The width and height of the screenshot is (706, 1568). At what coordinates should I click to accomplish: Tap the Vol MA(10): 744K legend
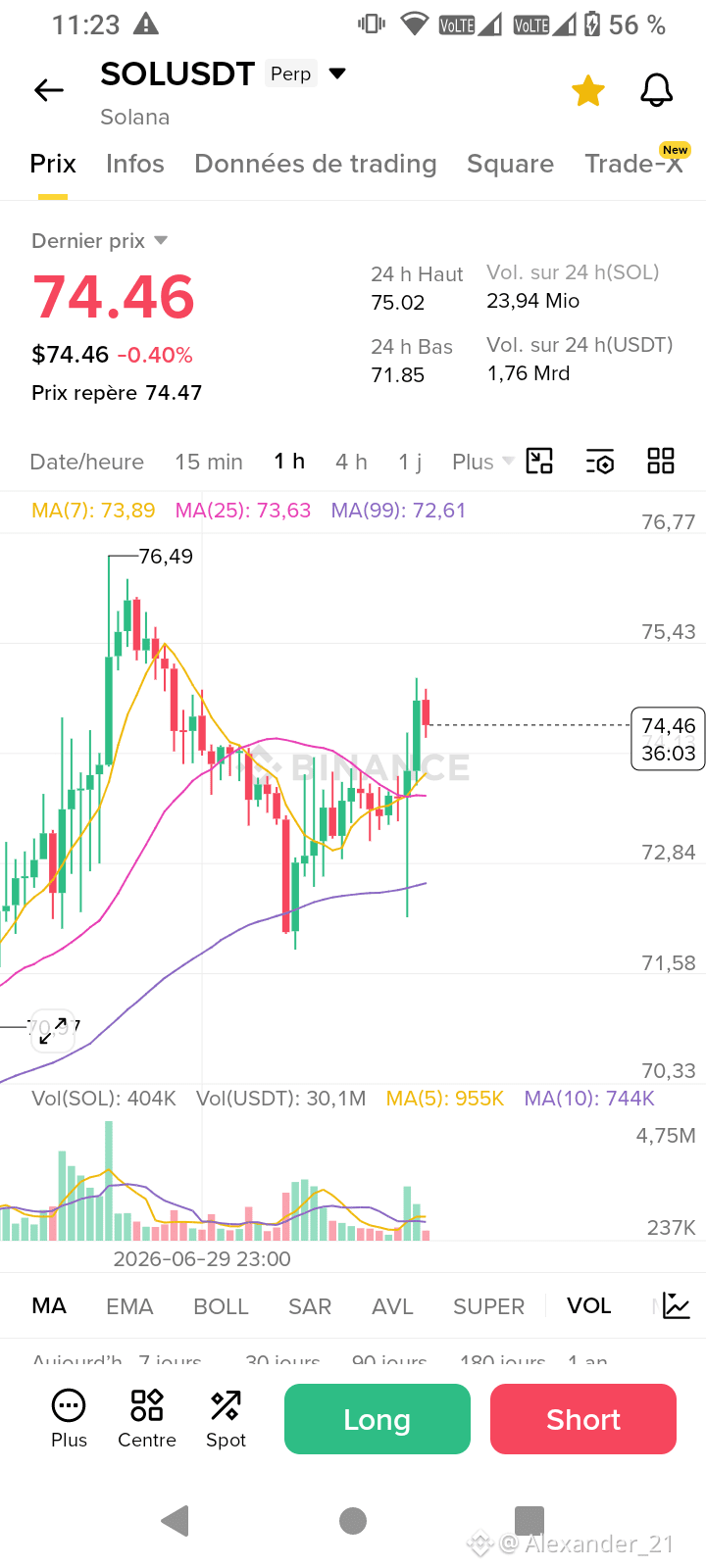pyautogui.click(x=589, y=1099)
